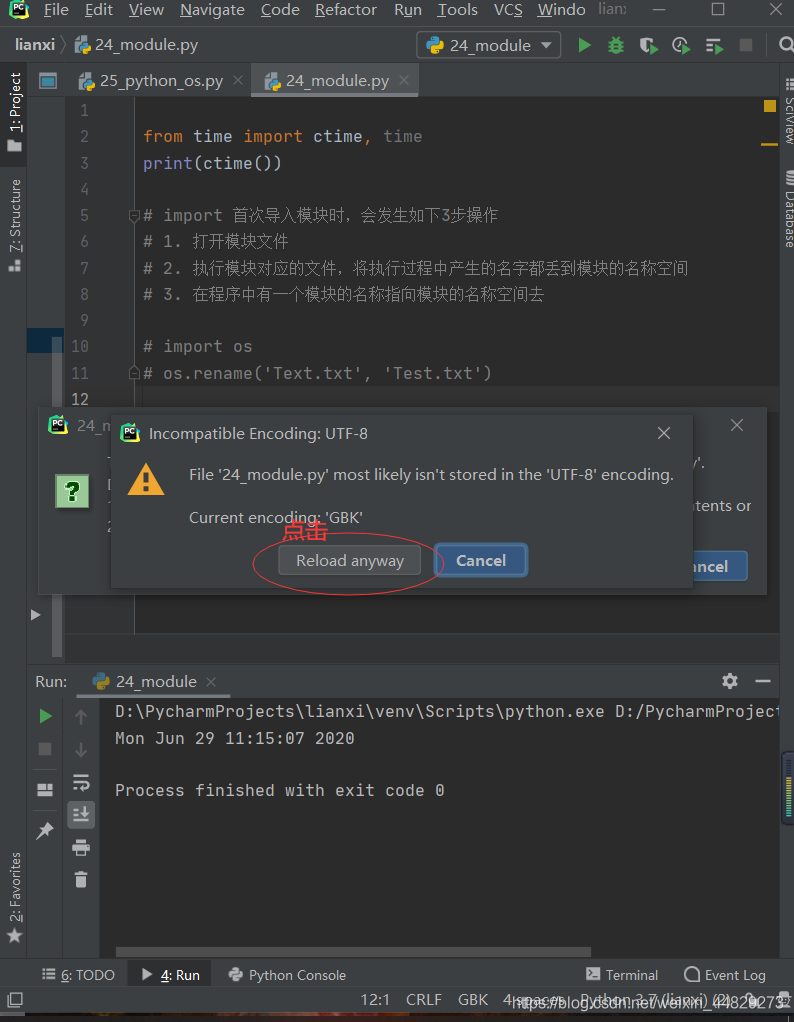This screenshot has height=1022, width=794.
Task: Select the 24_module.py editor tab
Action: click(x=336, y=81)
